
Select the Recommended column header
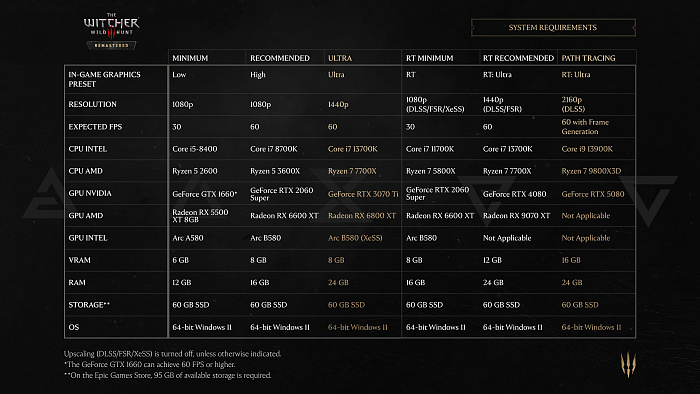[x=280, y=58]
